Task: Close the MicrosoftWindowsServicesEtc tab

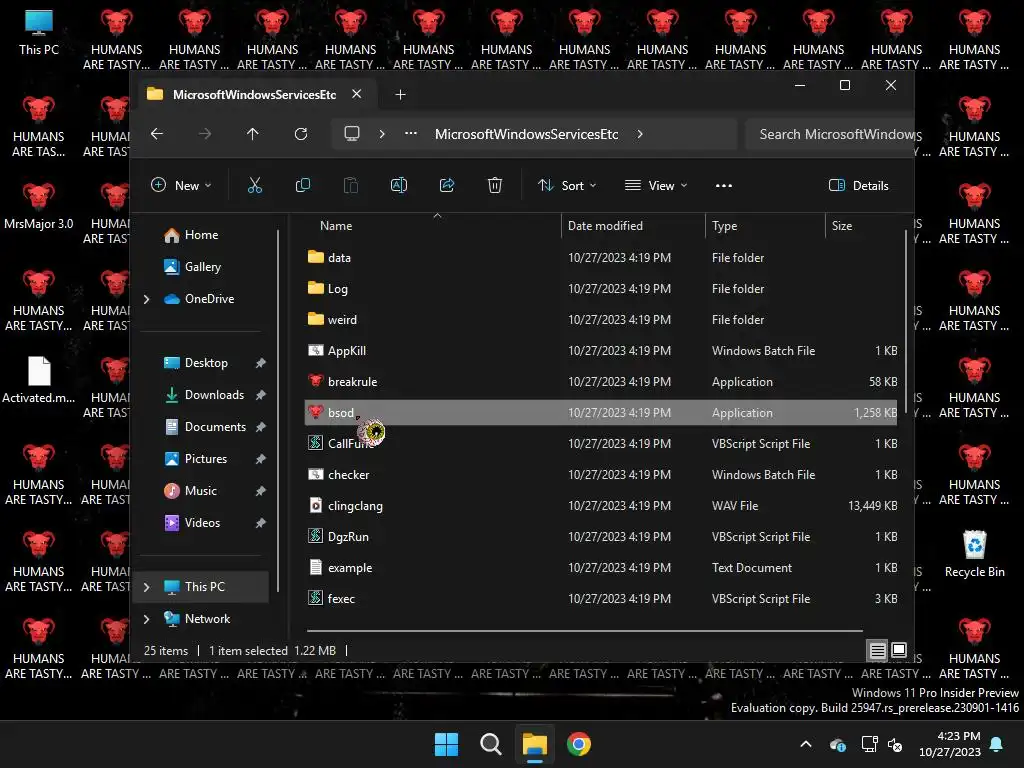Action: [357, 94]
